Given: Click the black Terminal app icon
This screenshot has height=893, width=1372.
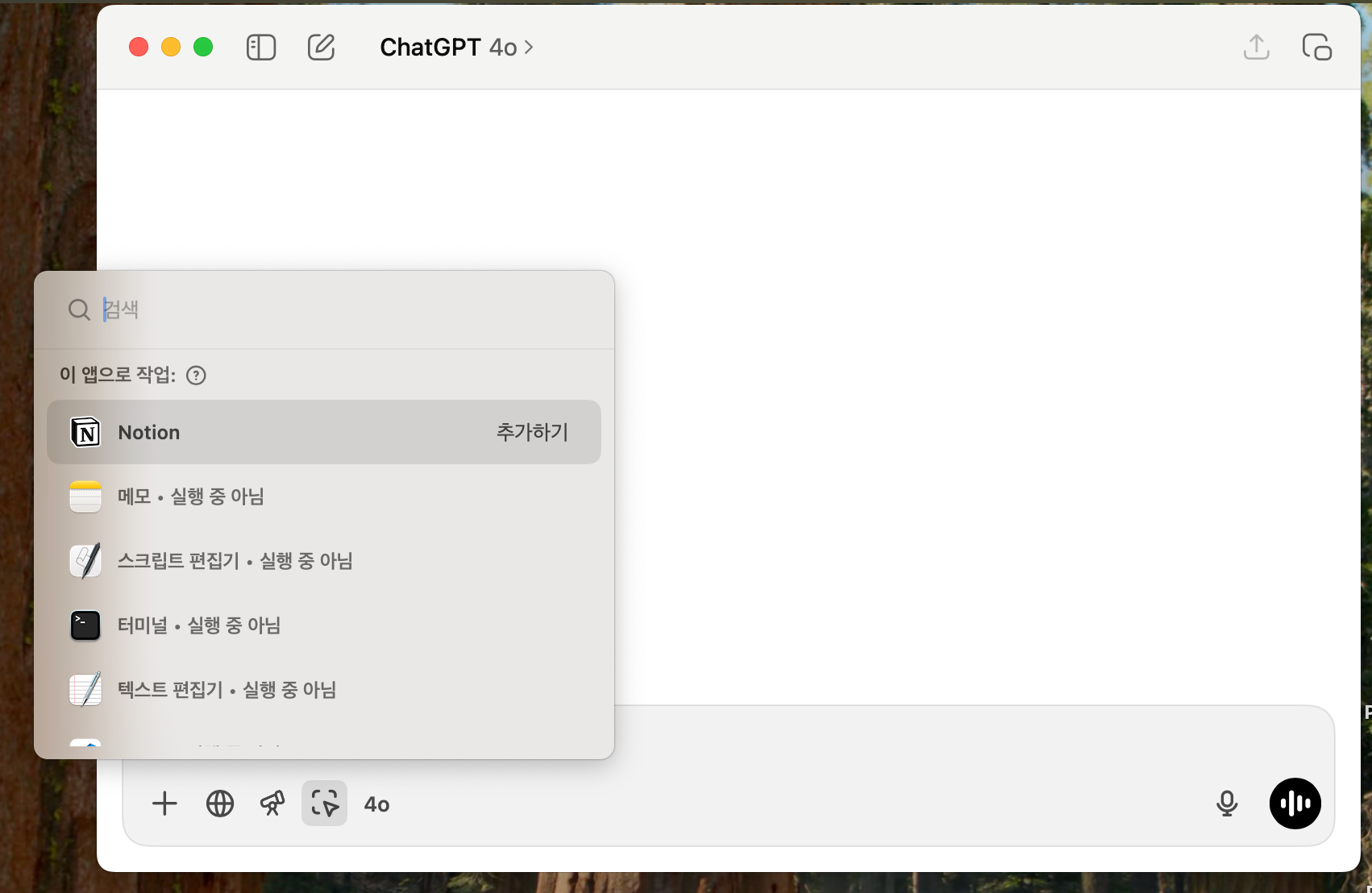Looking at the screenshot, I should [x=85, y=625].
